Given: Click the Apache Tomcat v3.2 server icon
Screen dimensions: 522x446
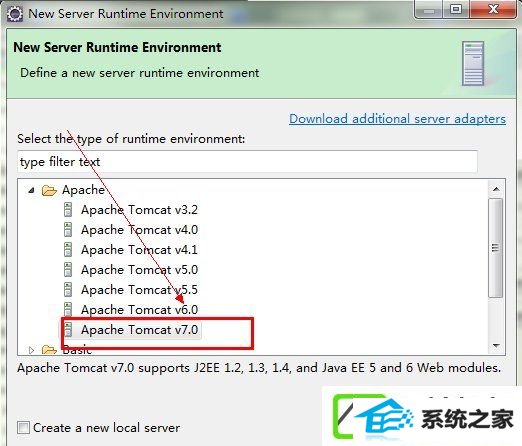Looking at the screenshot, I should [x=68, y=210].
